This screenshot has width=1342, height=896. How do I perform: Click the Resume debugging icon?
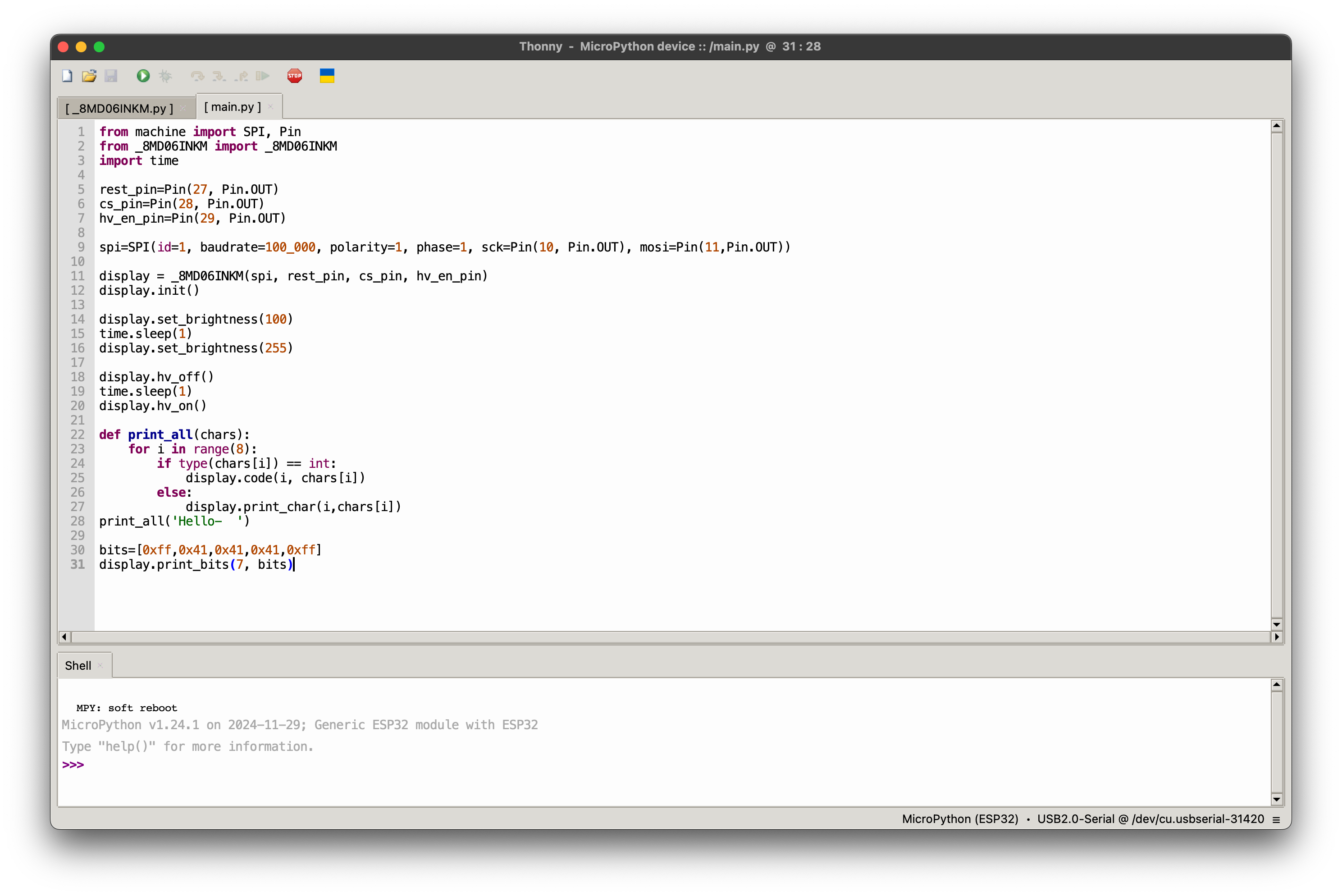click(263, 76)
